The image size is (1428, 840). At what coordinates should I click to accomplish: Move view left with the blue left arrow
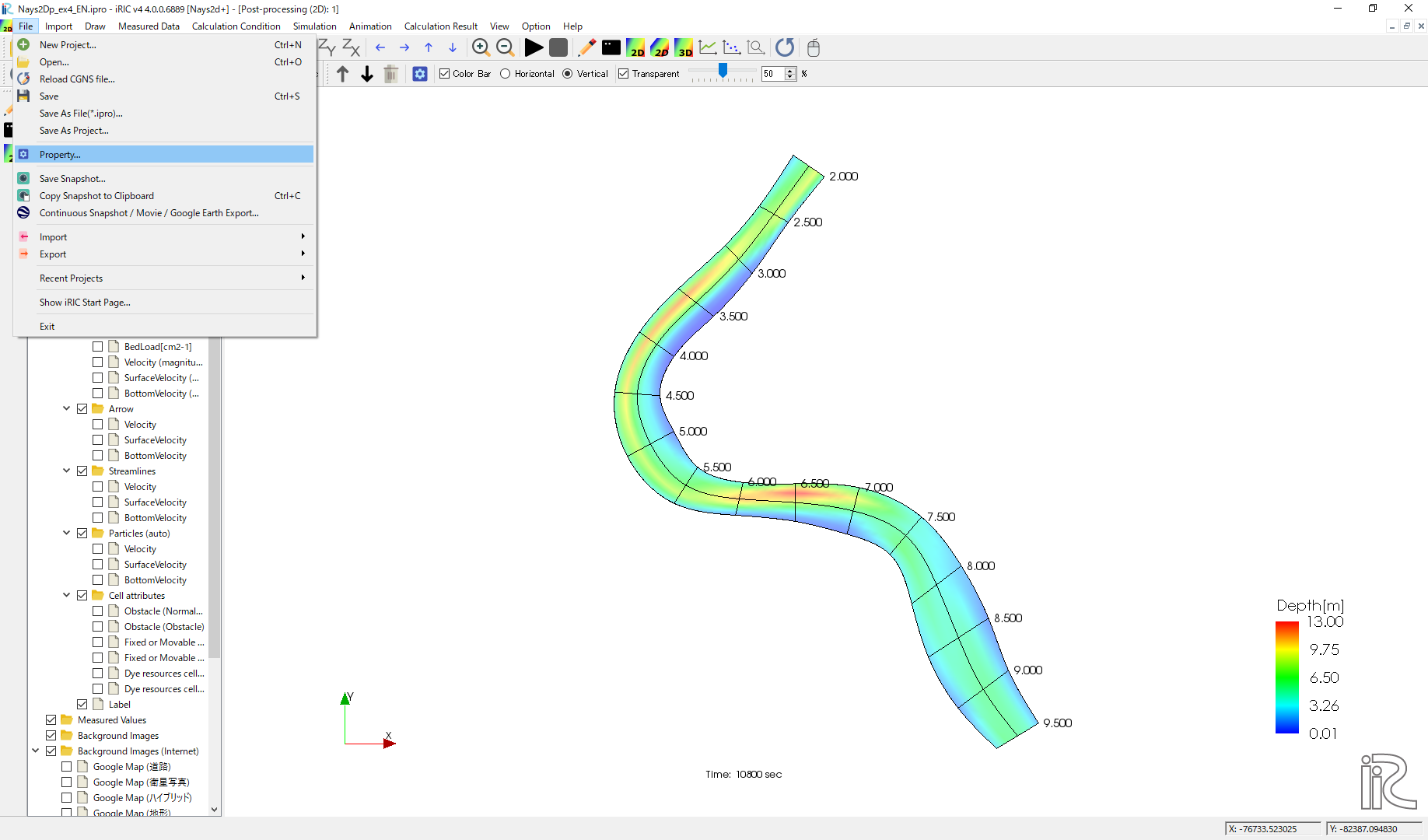[380, 47]
